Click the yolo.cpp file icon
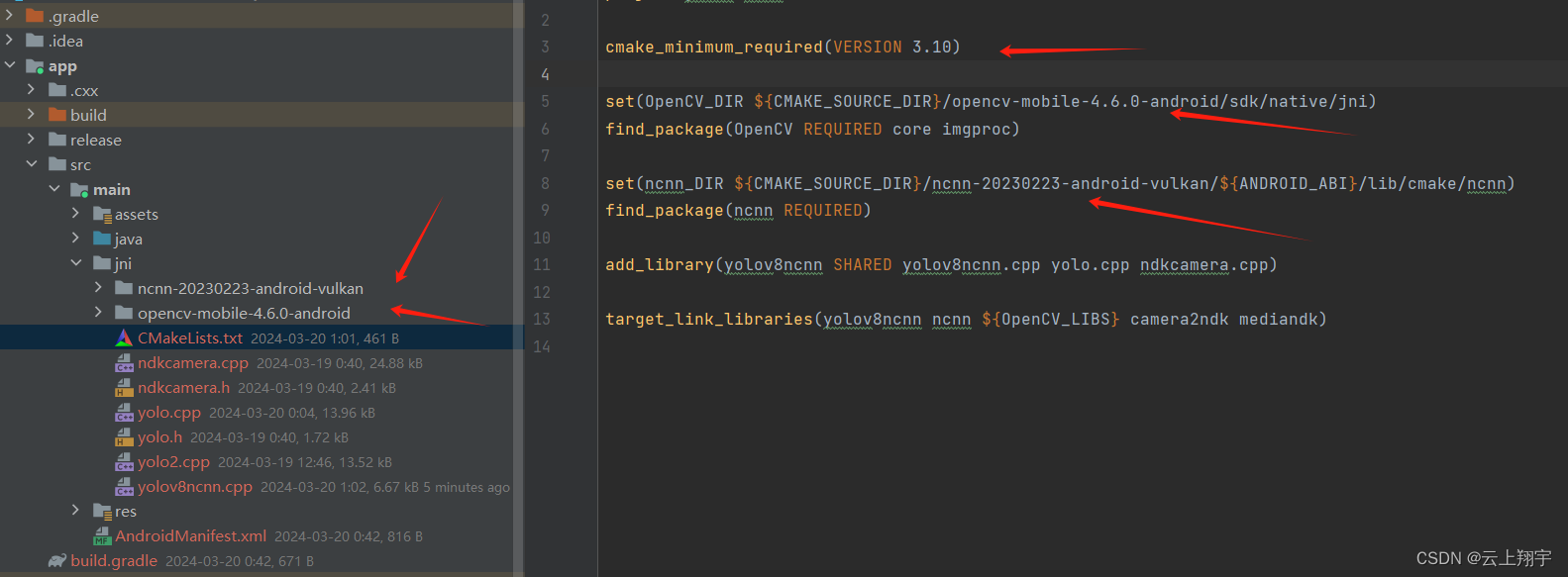 point(124,413)
